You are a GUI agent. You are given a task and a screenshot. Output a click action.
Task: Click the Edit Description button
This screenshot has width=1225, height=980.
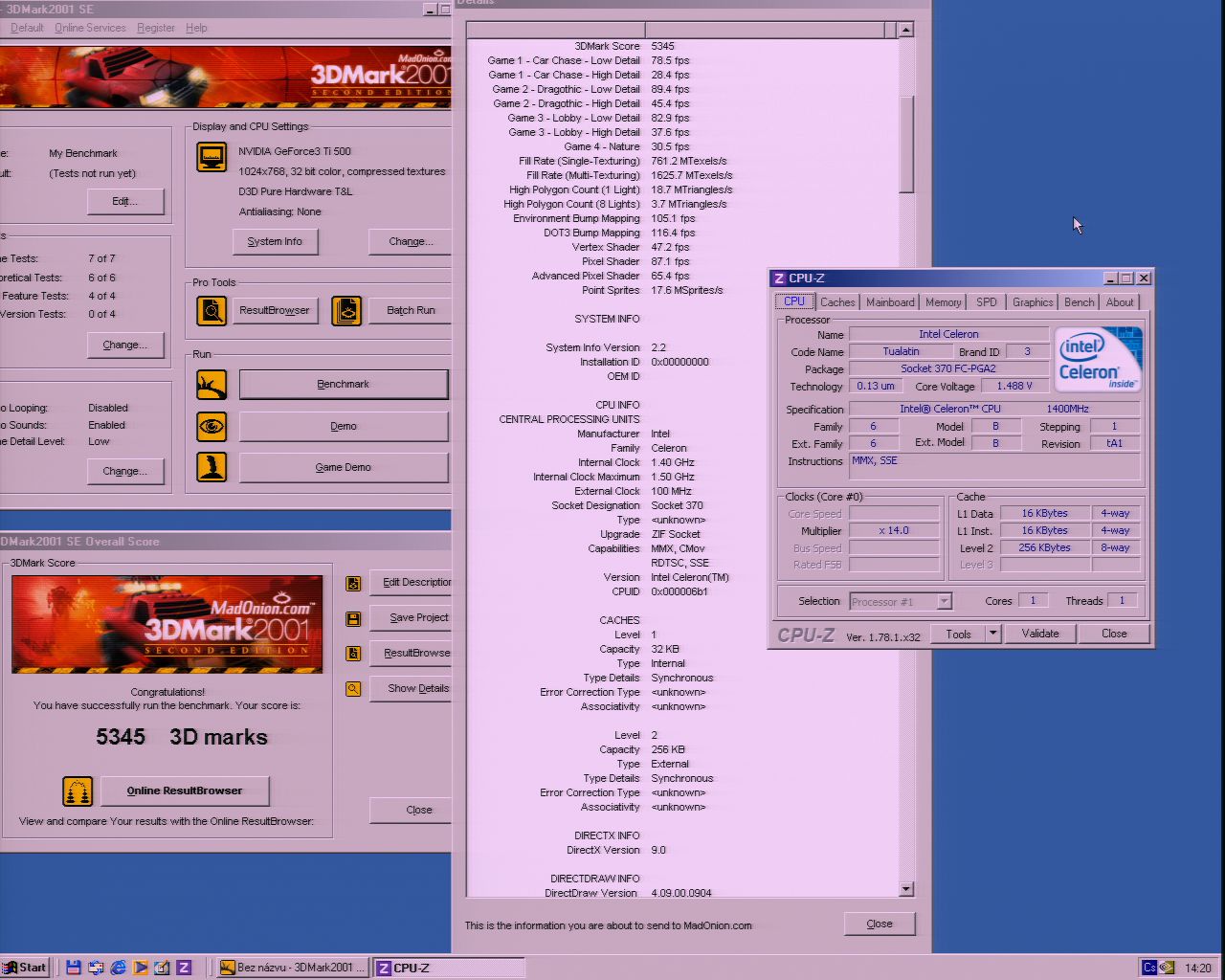click(x=412, y=583)
